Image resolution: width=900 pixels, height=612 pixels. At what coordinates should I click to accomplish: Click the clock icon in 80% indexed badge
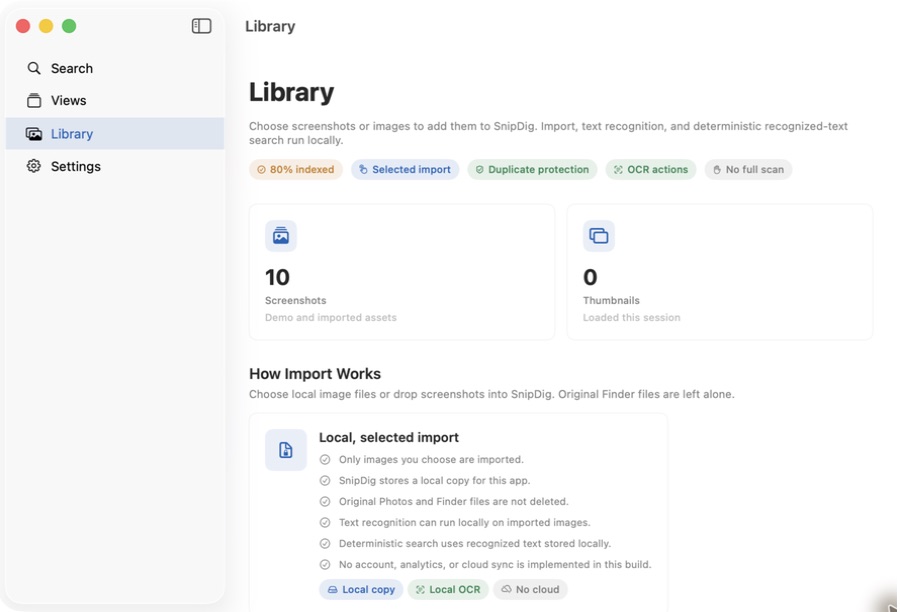(x=261, y=169)
